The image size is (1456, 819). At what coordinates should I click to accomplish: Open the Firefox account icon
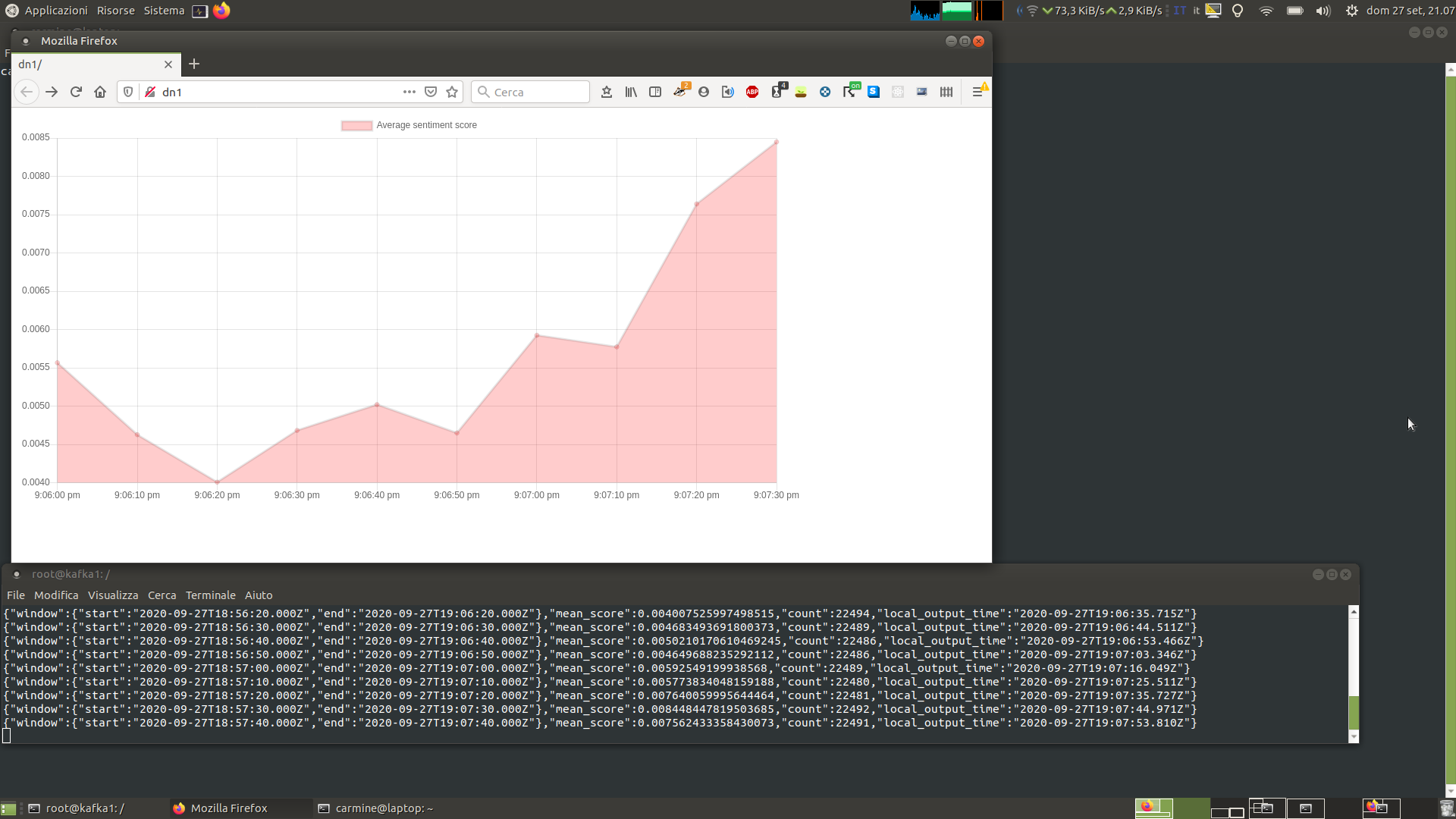pos(704,92)
